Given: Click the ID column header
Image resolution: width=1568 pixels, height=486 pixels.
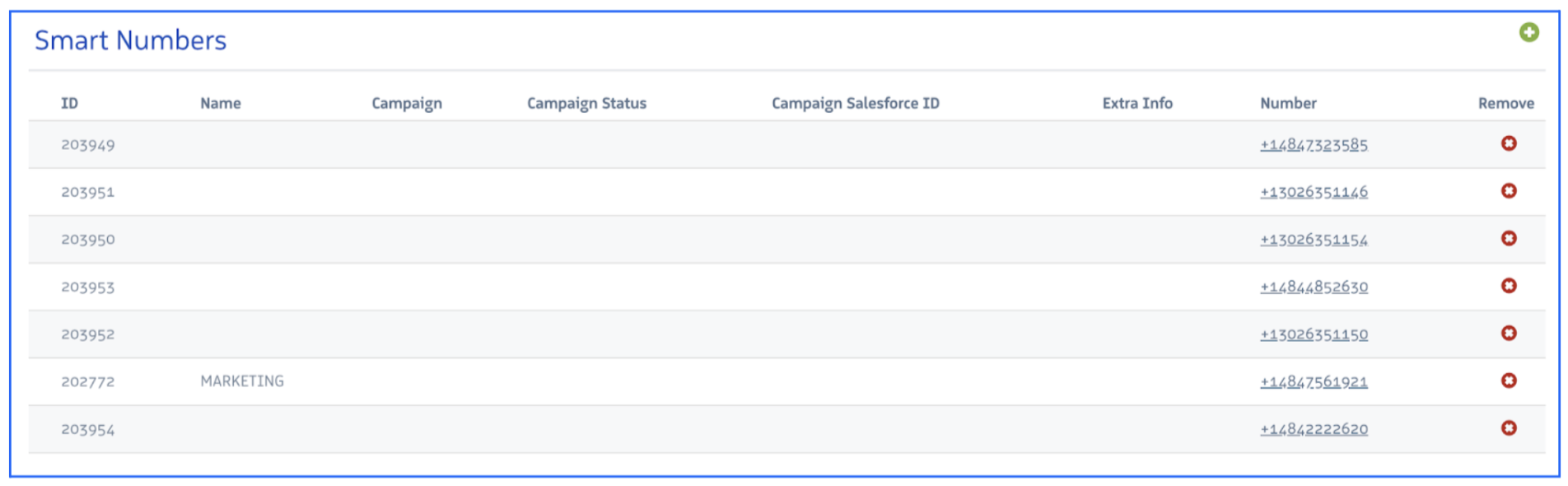Looking at the screenshot, I should click(x=69, y=103).
